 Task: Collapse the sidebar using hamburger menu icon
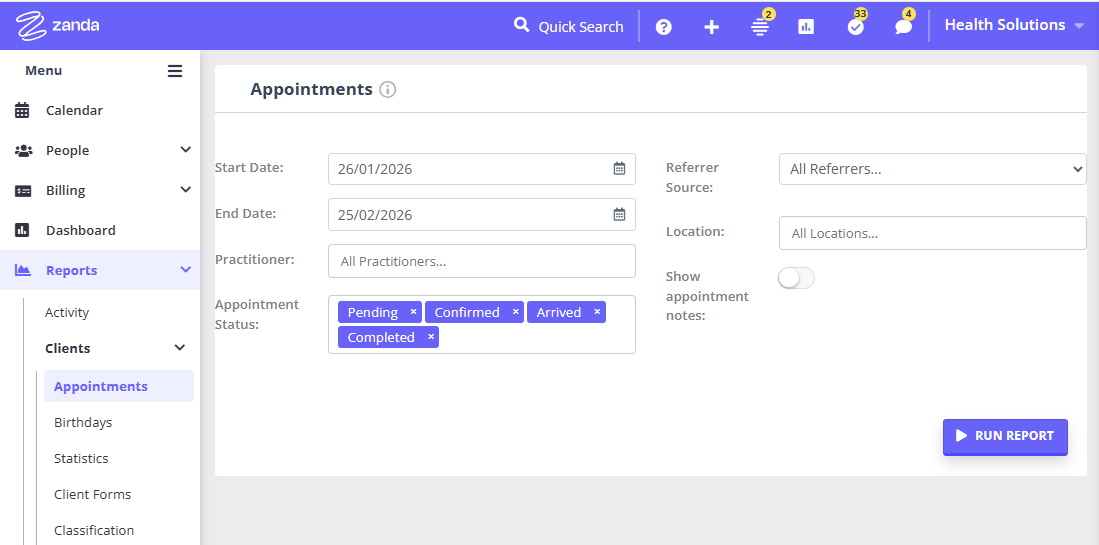[x=175, y=71]
